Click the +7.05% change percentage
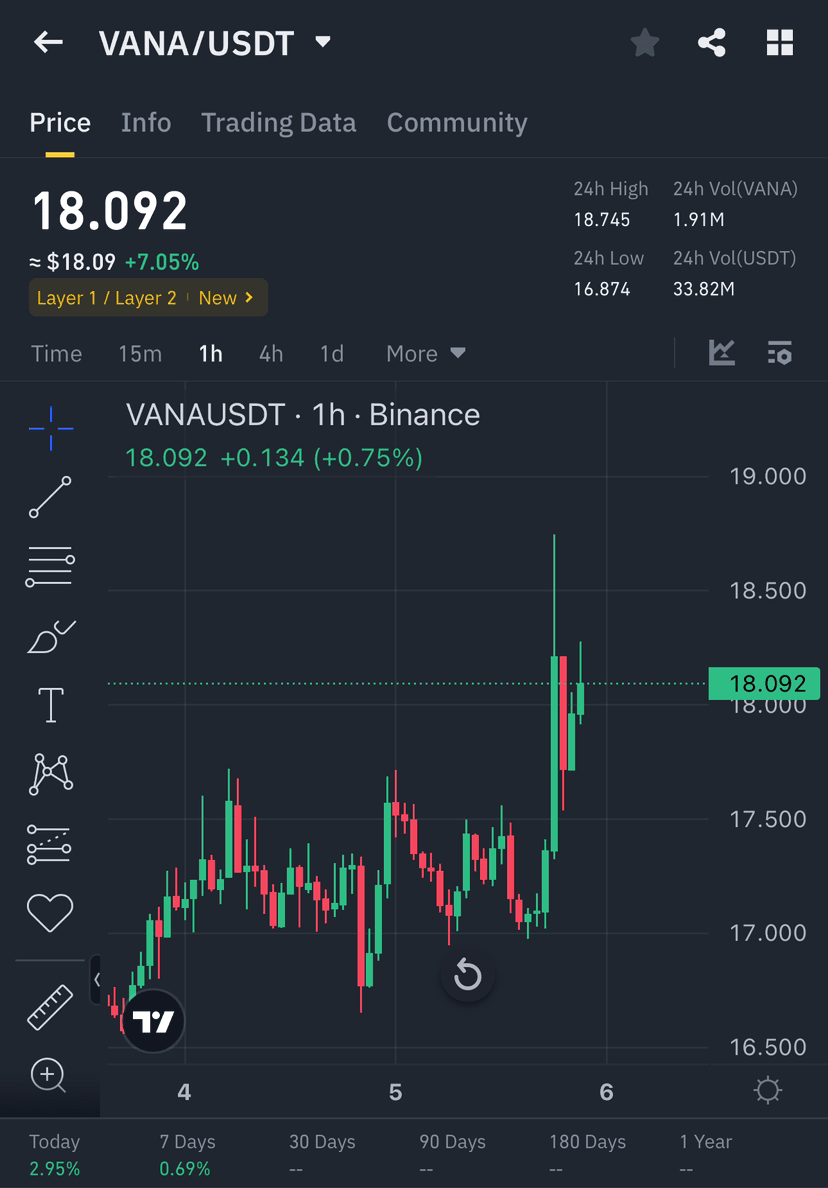This screenshot has width=828, height=1188. [x=162, y=262]
